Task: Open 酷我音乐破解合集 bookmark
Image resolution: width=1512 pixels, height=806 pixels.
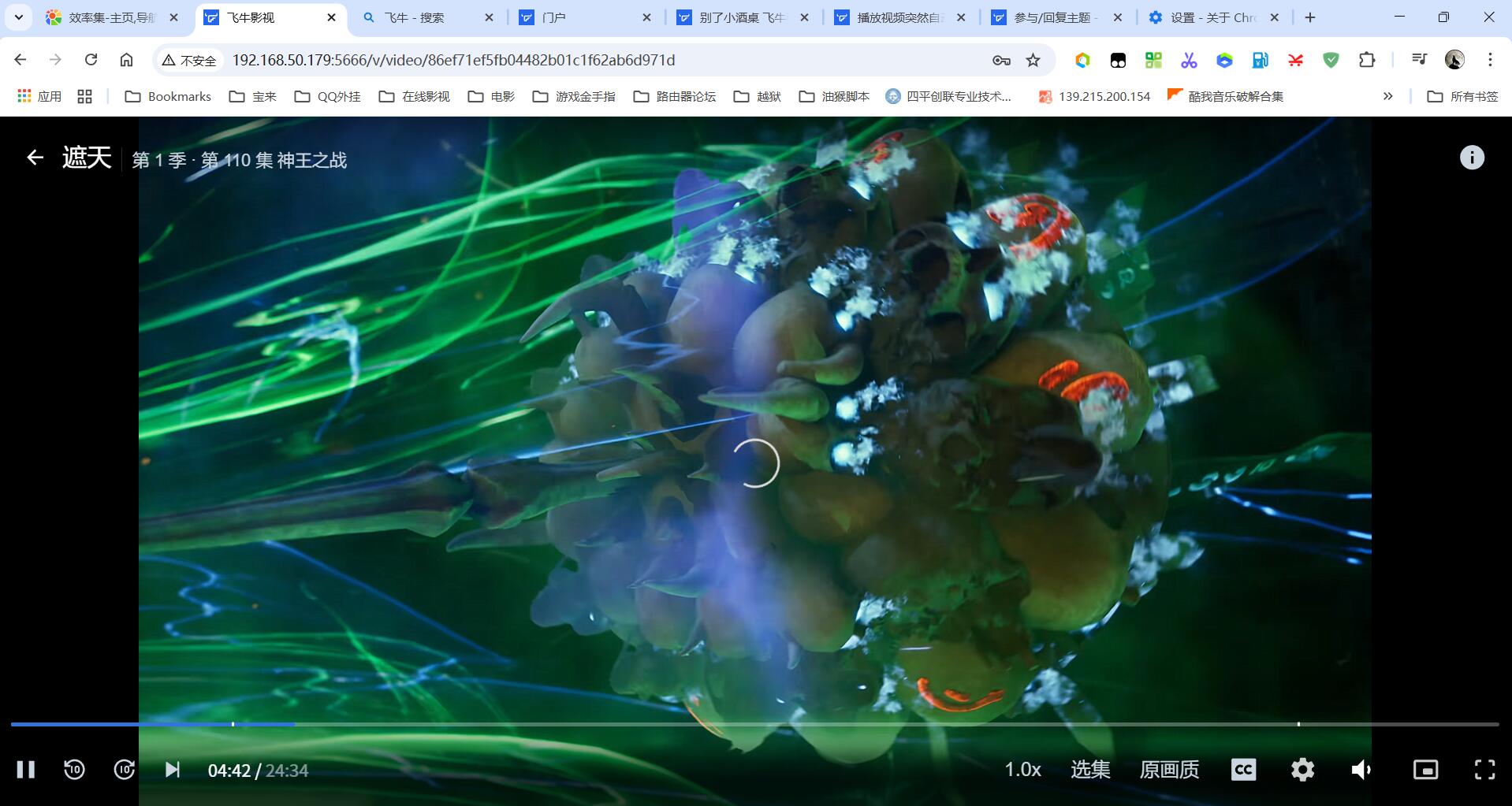Action: tap(1226, 96)
